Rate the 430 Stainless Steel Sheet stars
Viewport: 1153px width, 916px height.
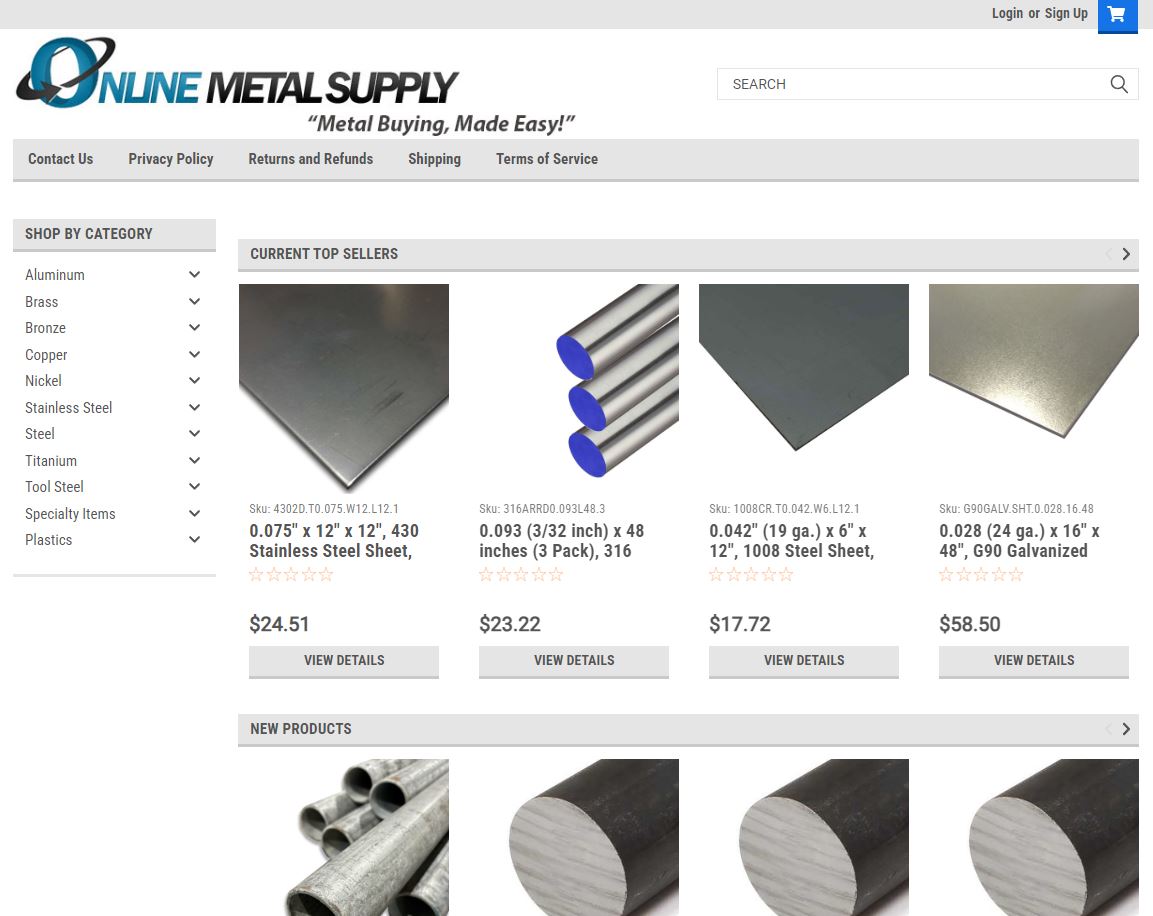point(291,575)
